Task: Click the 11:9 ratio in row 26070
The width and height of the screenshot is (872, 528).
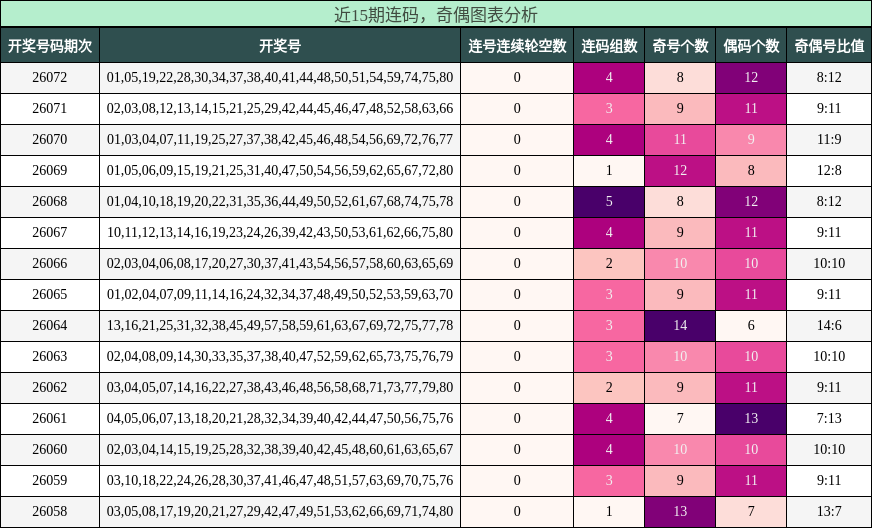Action: tap(829, 140)
